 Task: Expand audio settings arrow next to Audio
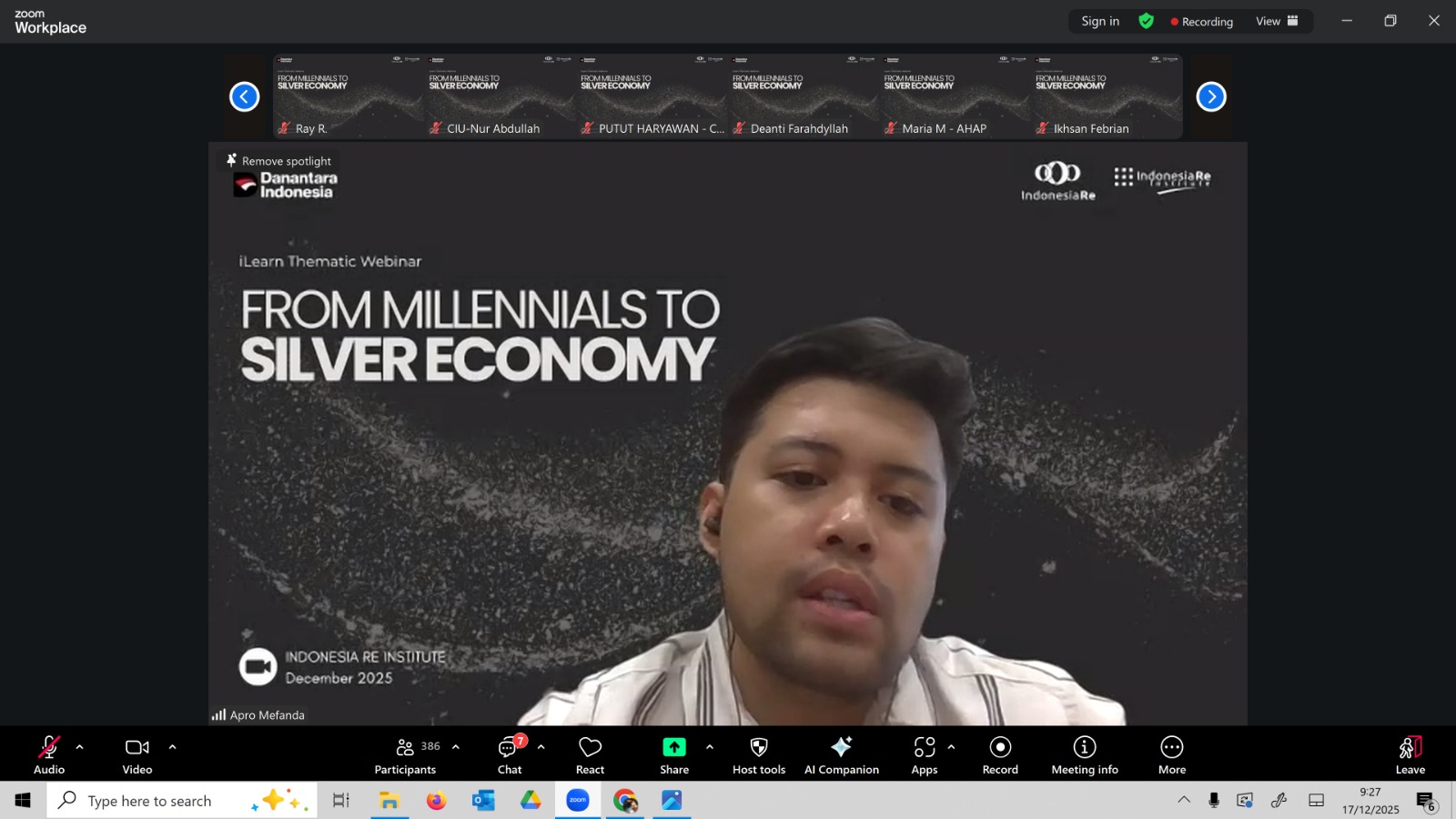point(80,747)
